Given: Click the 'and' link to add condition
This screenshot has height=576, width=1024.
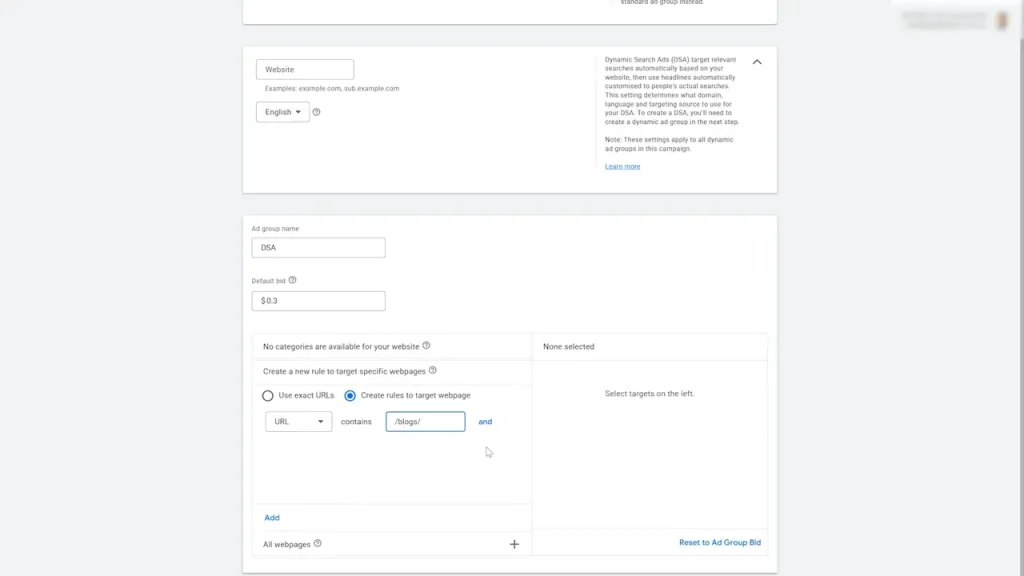Looking at the screenshot, I should pyautogui.click(x=485, y=422).
